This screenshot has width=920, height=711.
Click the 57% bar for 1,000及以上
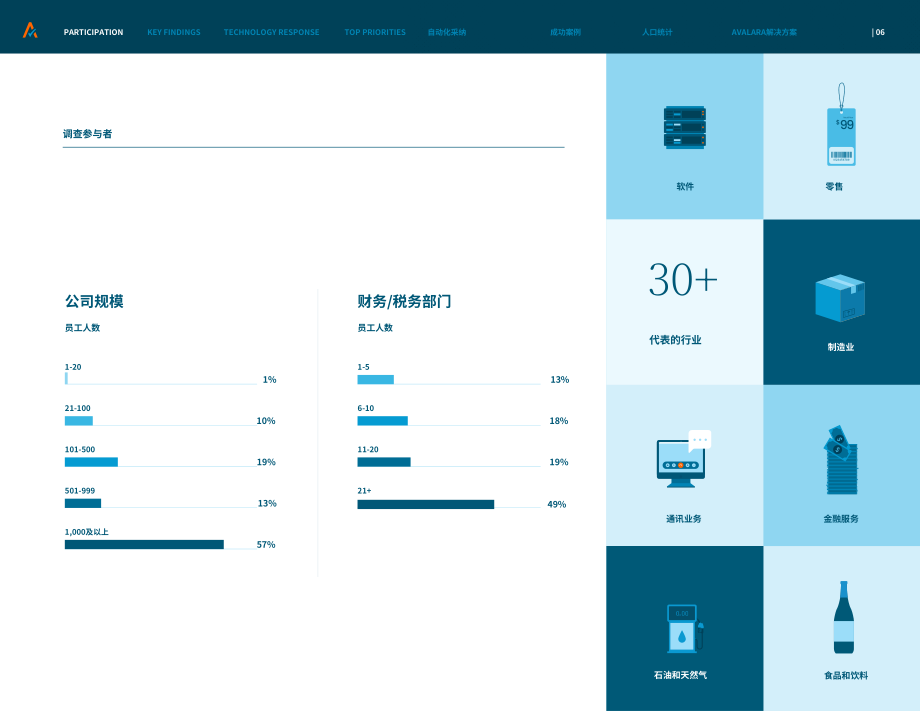click(144, 544)
